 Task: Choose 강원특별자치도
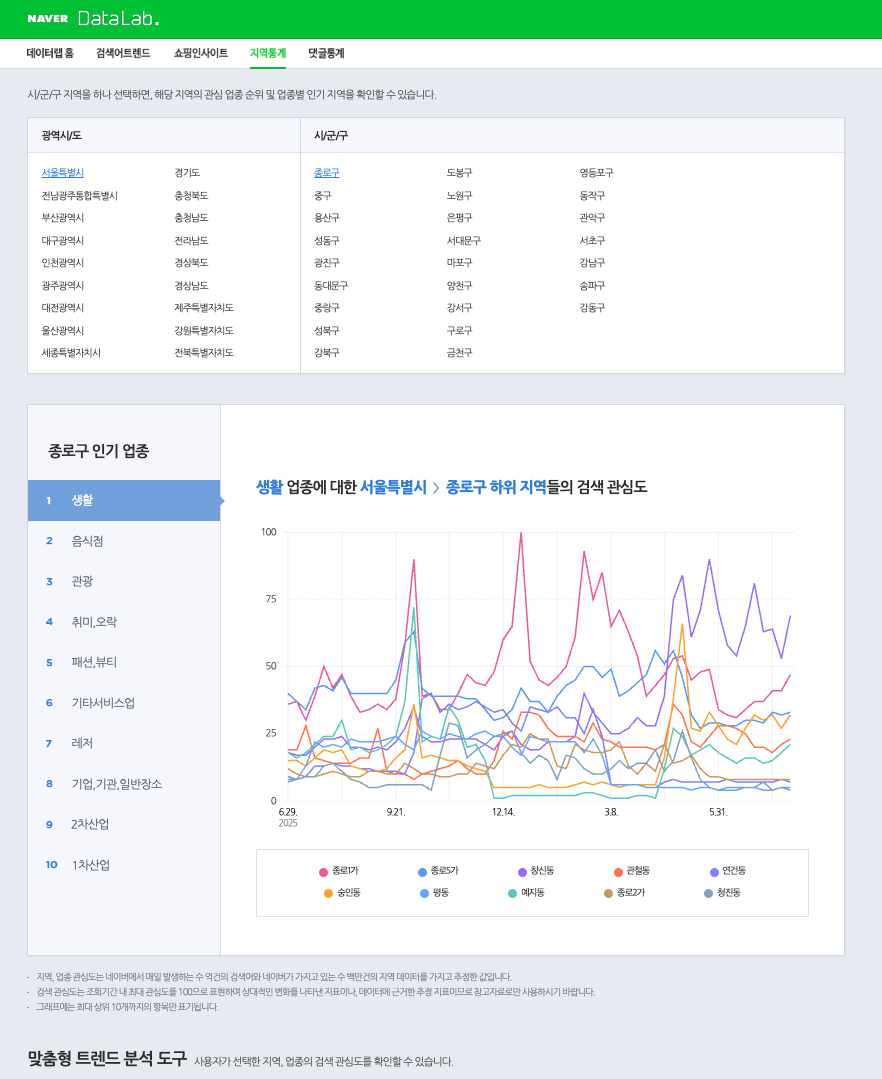coord(204,330)
